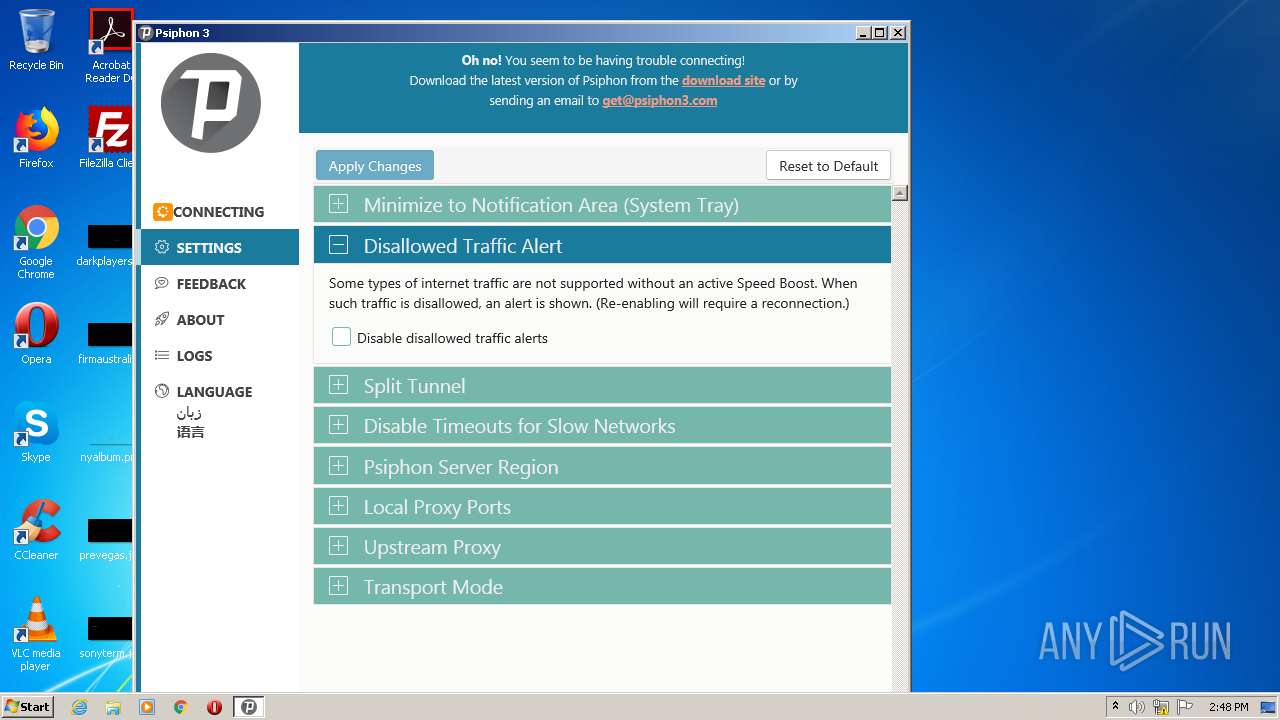Open Windows Start menu
This screenshot has width=1280, height=720.
[x=28, y=707]
